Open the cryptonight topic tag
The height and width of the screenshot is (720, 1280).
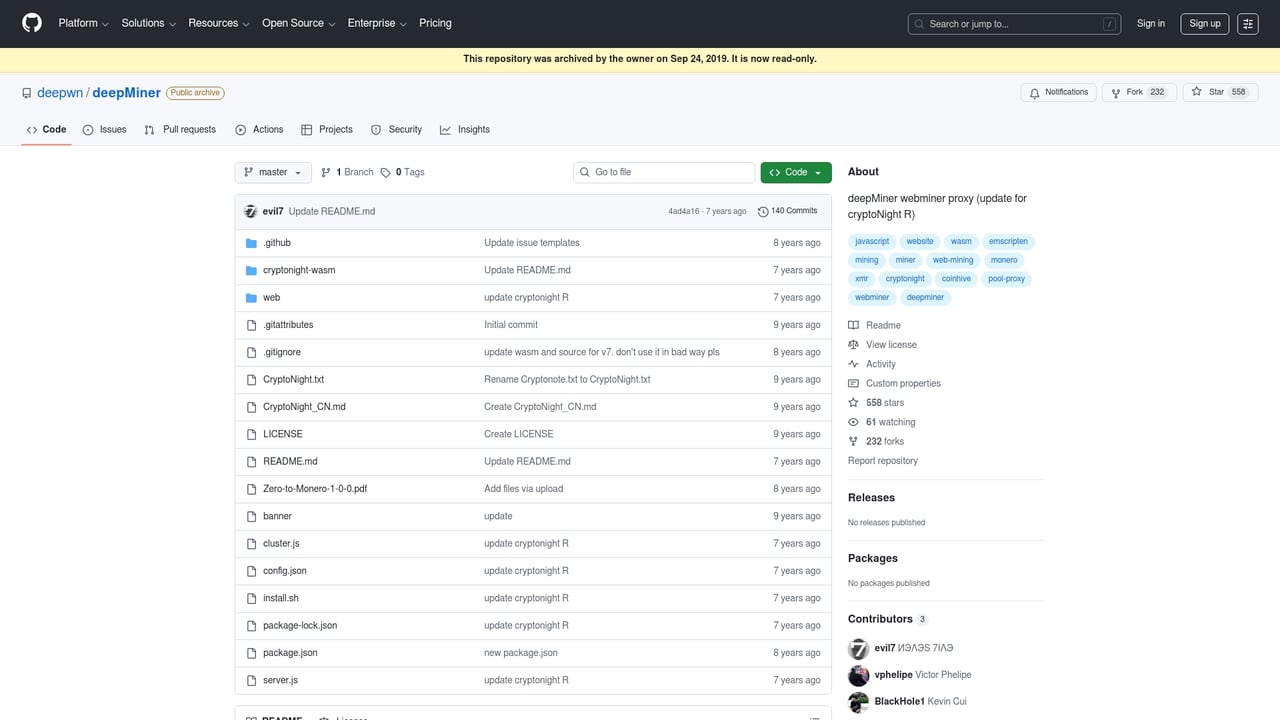[x=904, y=278]
